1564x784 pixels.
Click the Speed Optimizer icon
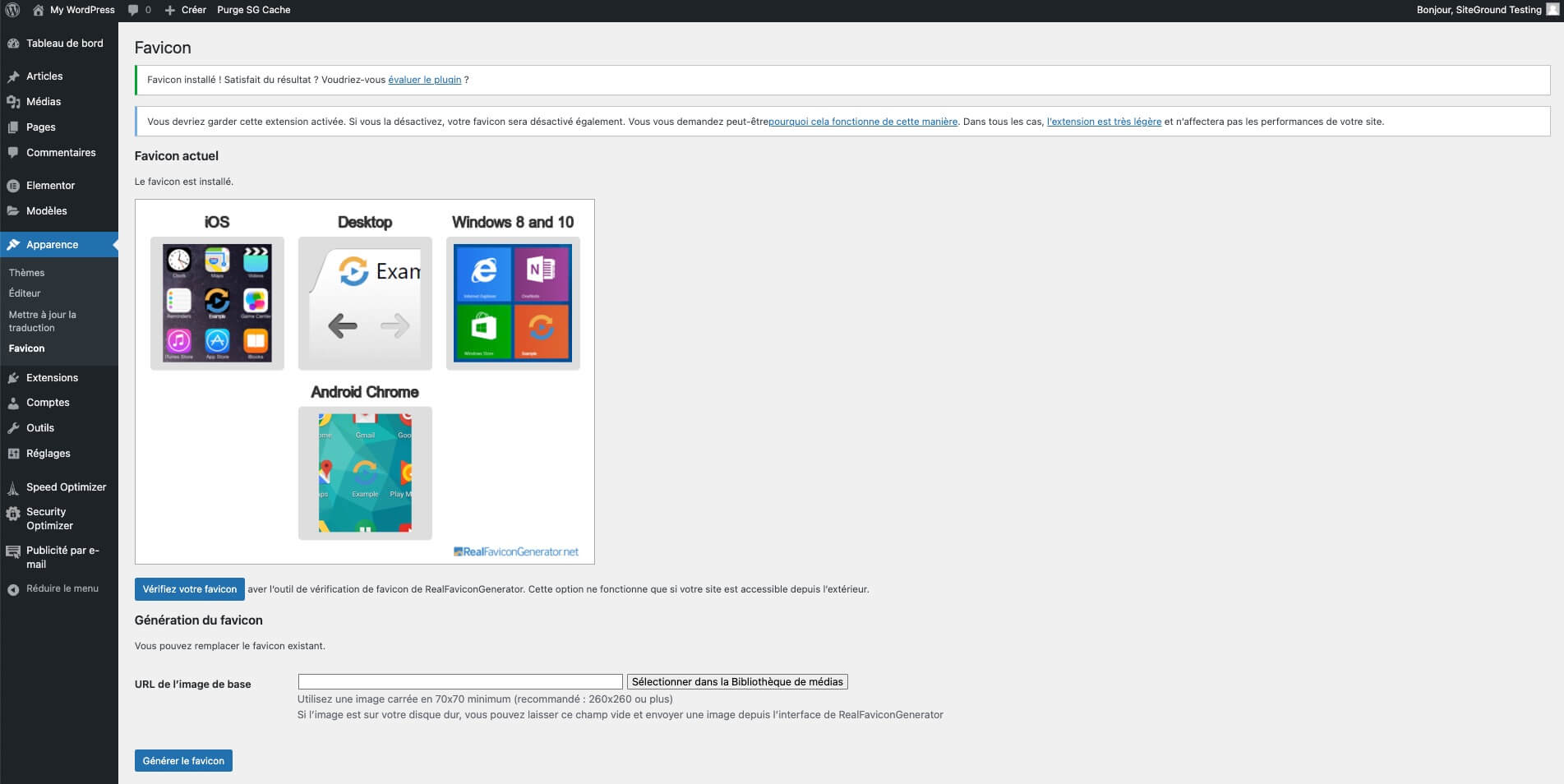(x=13, y=488)
